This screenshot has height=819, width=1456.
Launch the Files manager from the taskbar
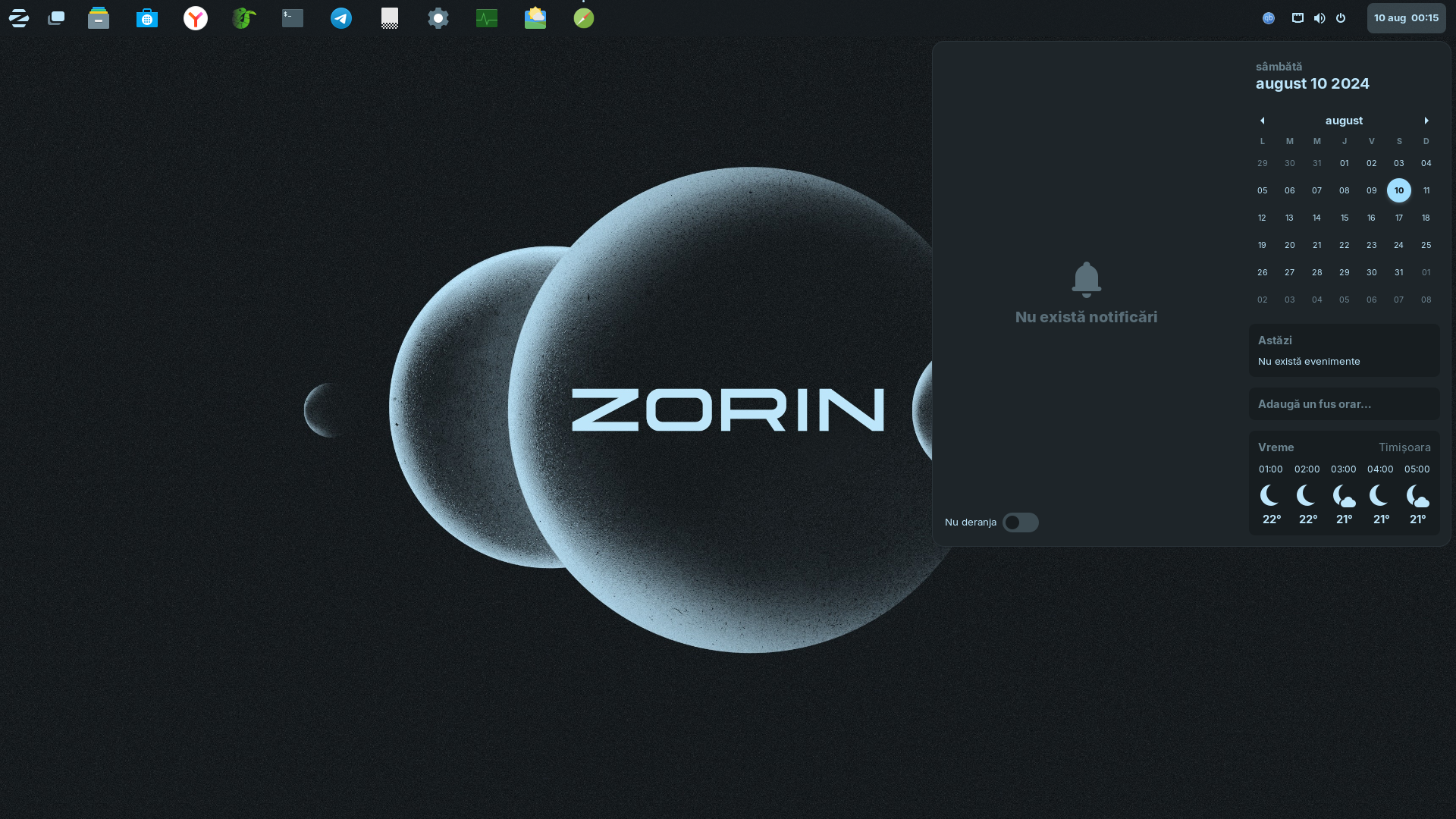click(99, 18)
